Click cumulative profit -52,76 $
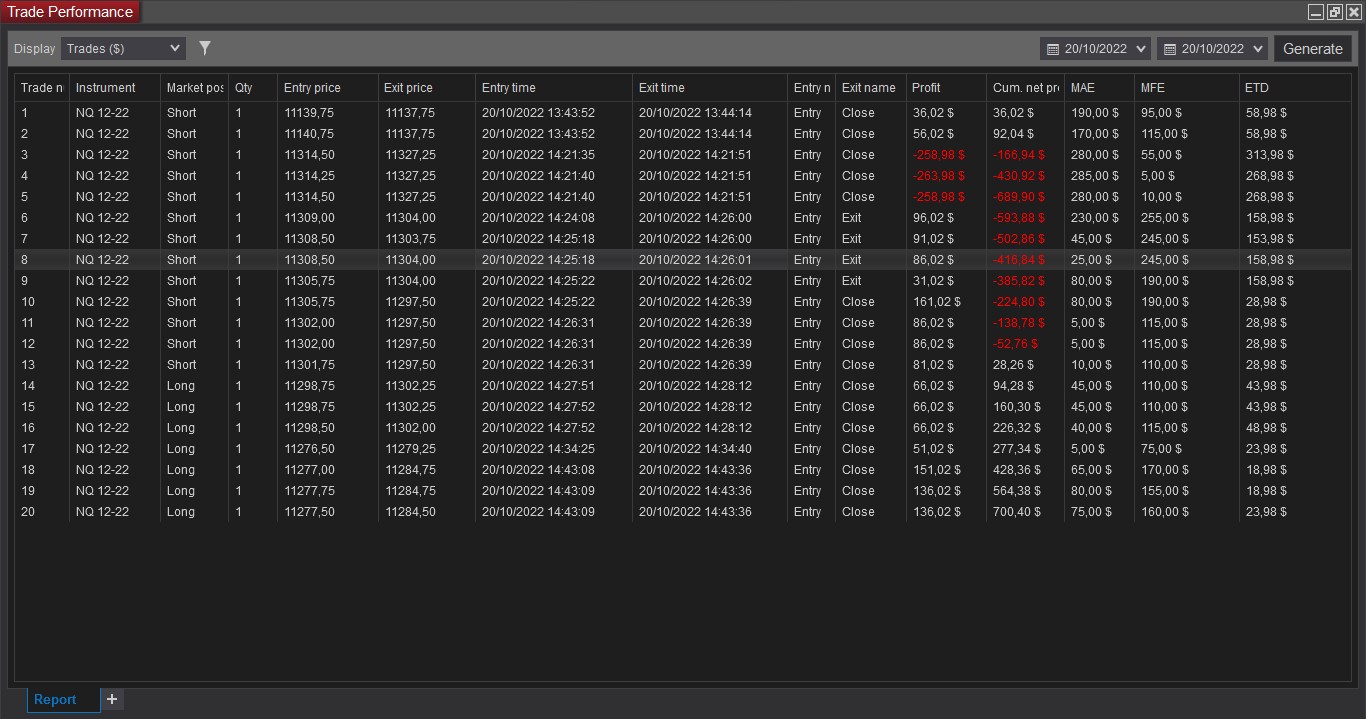The height and width of the screenshot is (719, 1366). tap(1016, 344)
